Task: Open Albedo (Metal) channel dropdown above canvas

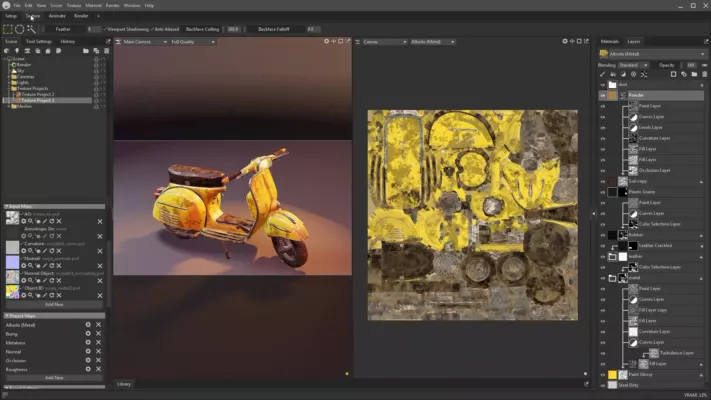Action: point(433,42)
